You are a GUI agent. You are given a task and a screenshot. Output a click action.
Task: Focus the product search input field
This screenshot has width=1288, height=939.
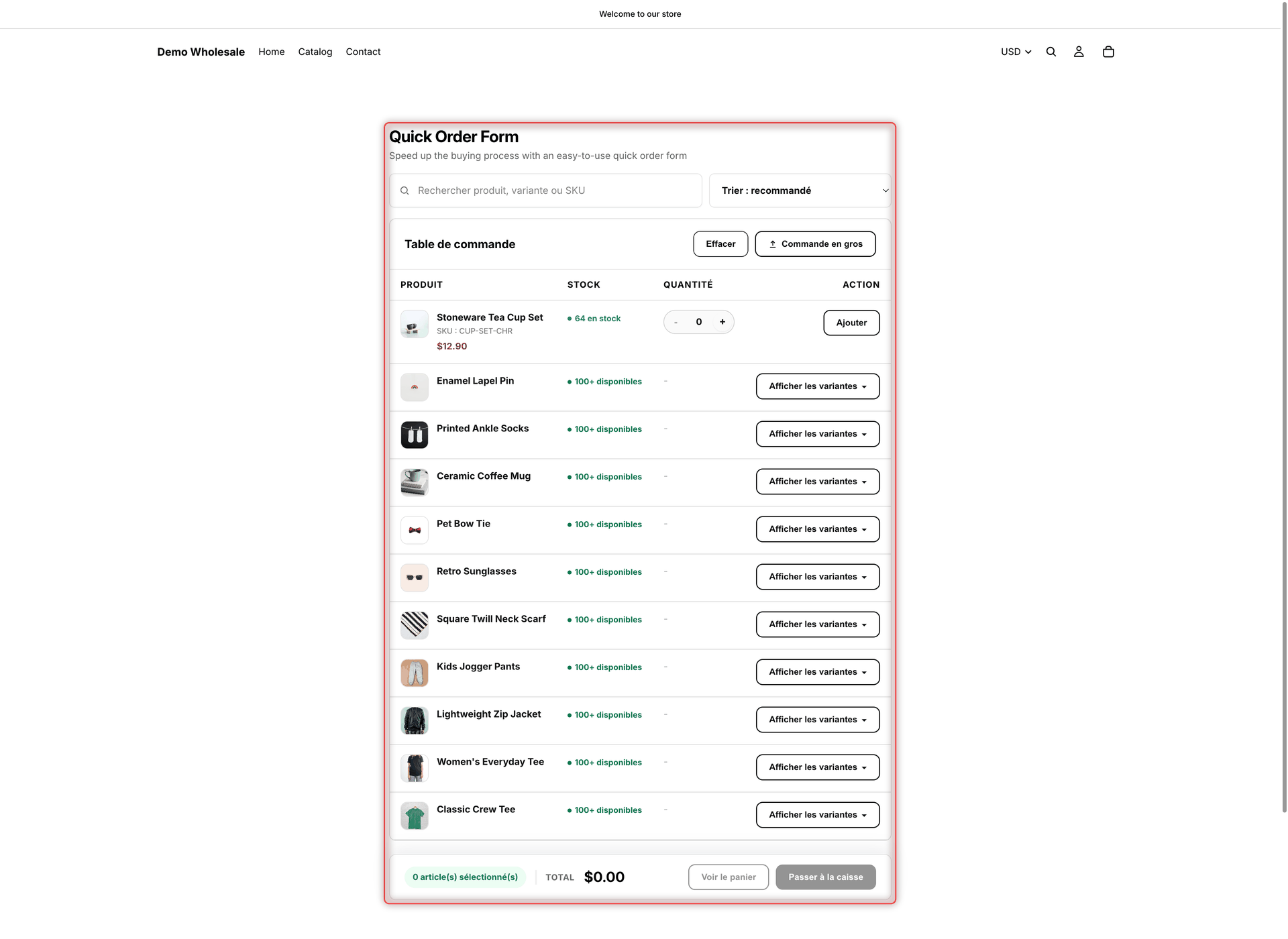(x=545, y=190)
